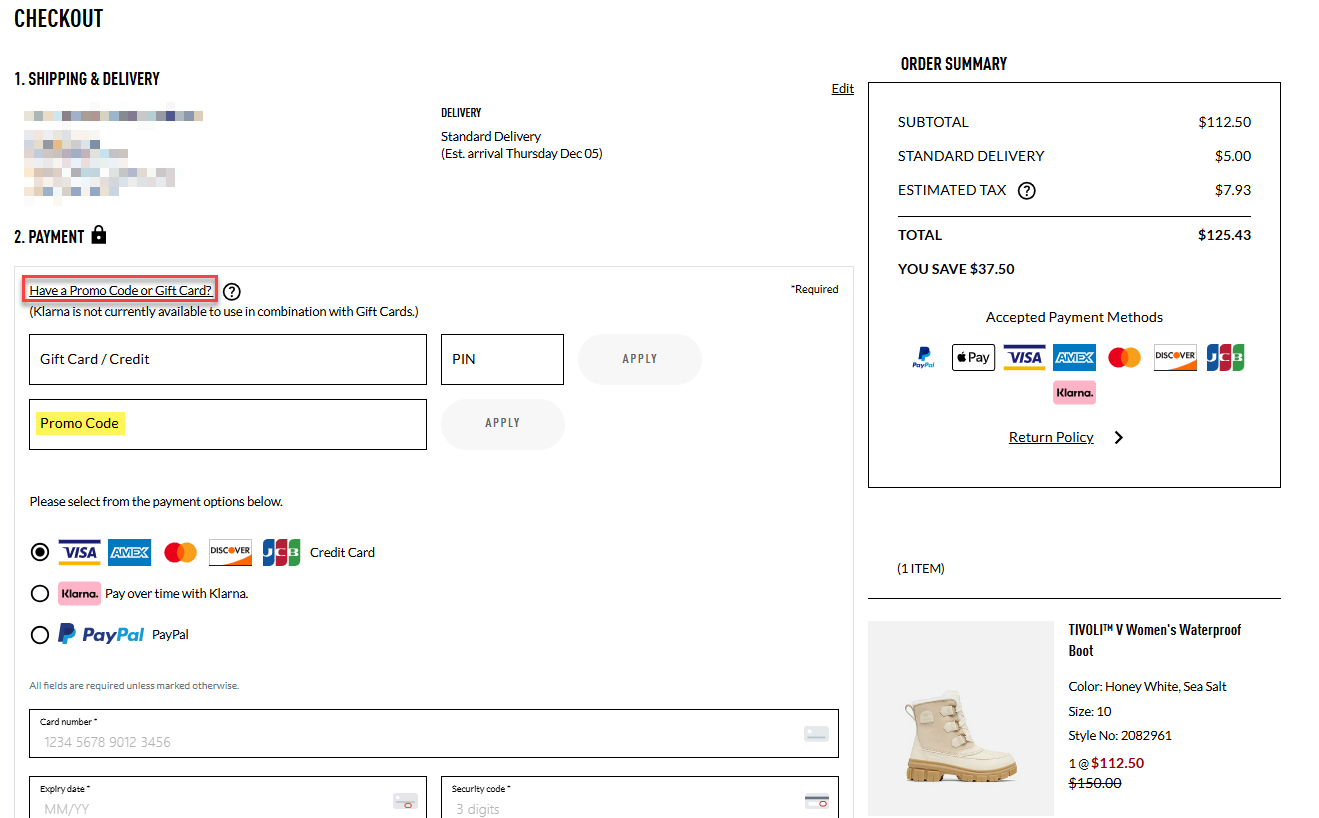Collapse the Have a Promo Code or Gift Card section
The height and width of the screenshot is (818, 1319).
(x=121, y=291)
